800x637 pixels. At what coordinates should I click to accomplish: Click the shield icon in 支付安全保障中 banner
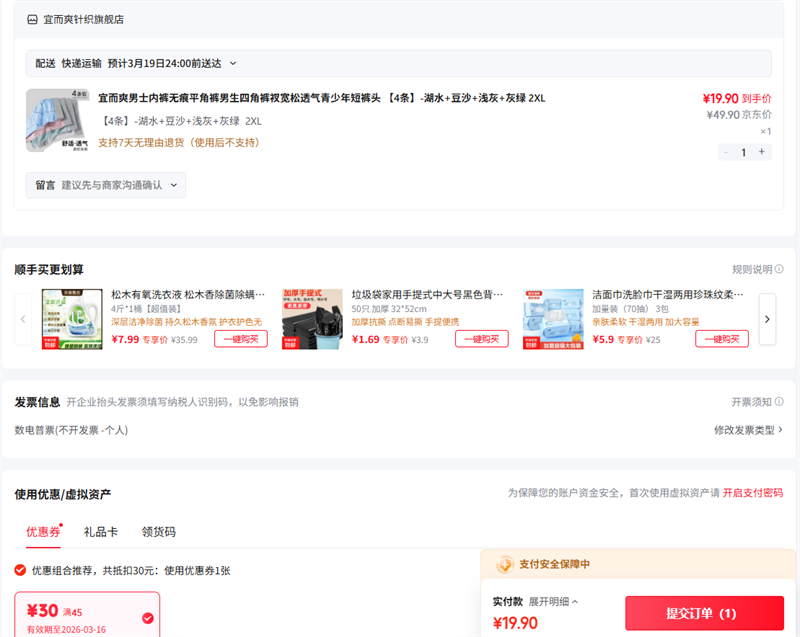(x=505, y=564)
